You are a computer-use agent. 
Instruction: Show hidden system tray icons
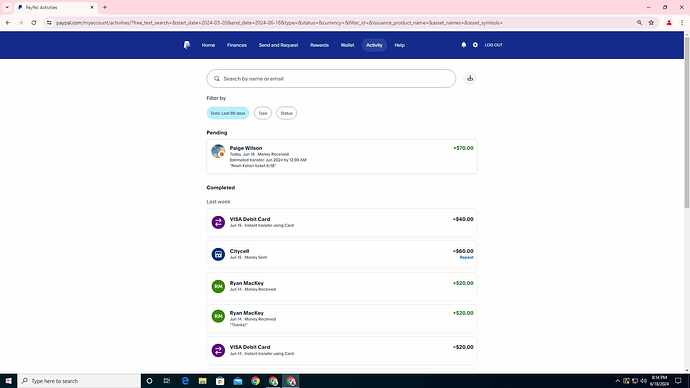tap(617, 381)
